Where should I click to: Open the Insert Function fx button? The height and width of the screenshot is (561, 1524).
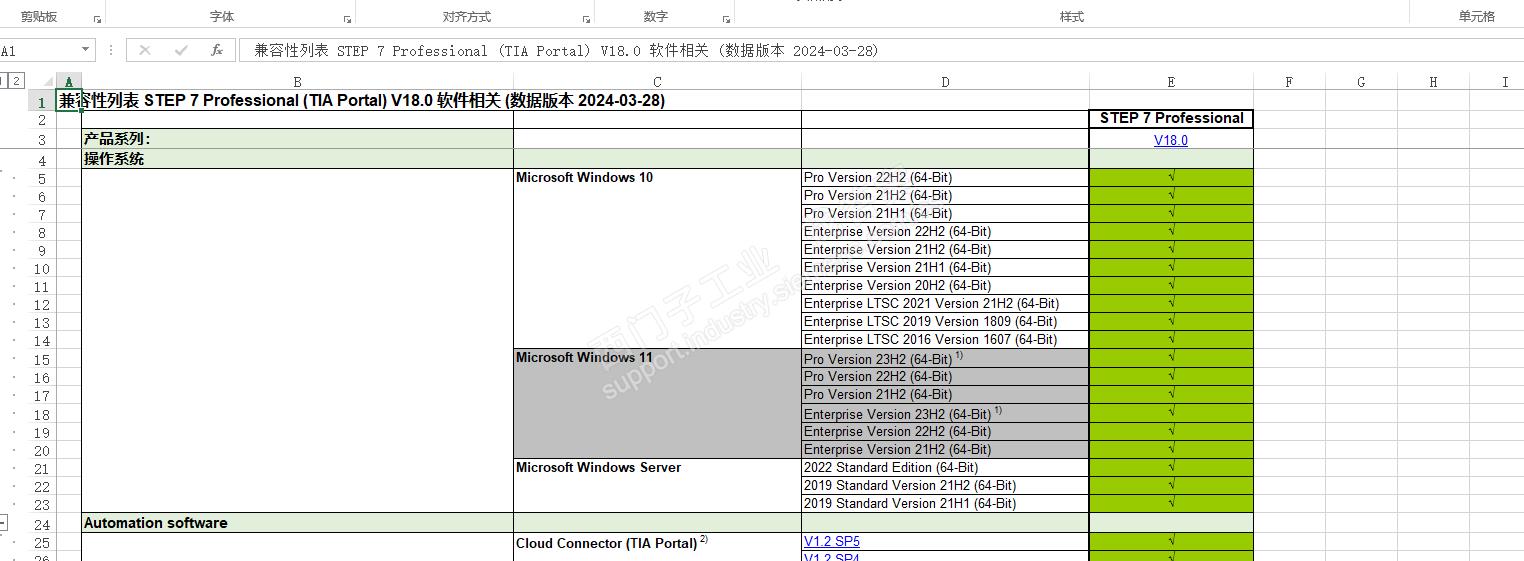point(216,50)
